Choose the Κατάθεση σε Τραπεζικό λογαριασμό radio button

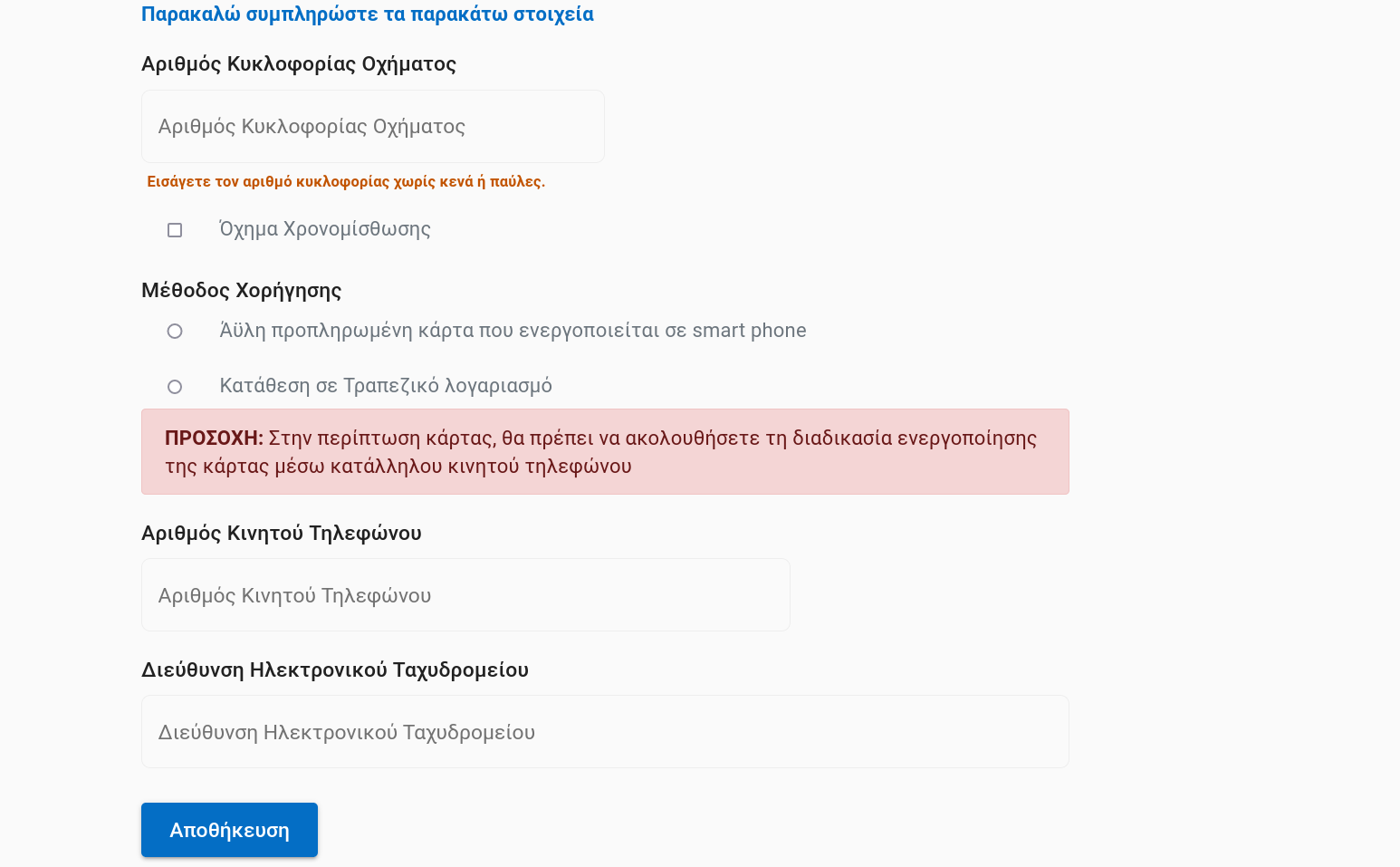tap(175, 387)
